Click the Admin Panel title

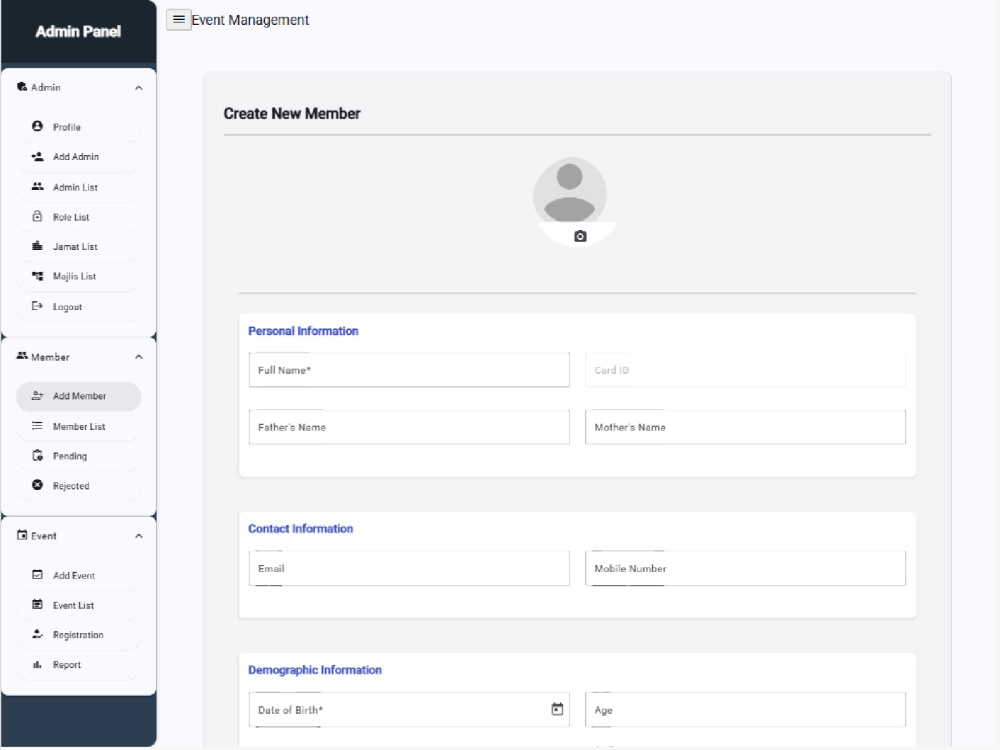coord(78,31)
